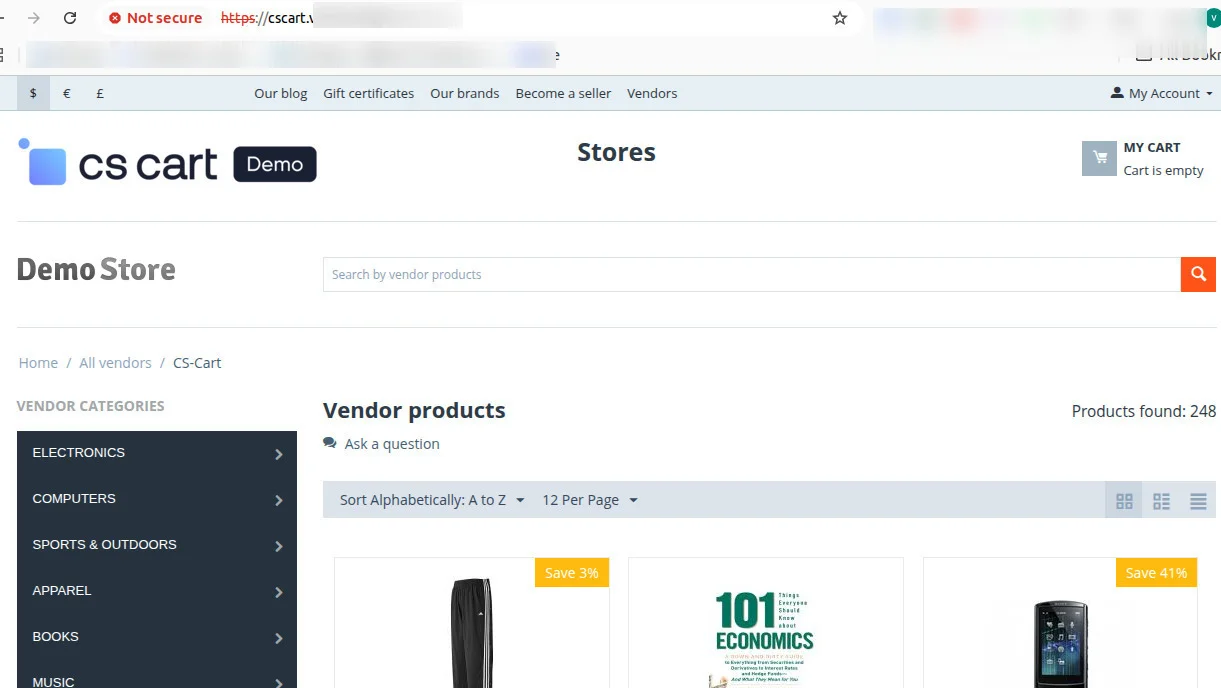Click the bookmark star in address bar

click(x=839, y=17)
